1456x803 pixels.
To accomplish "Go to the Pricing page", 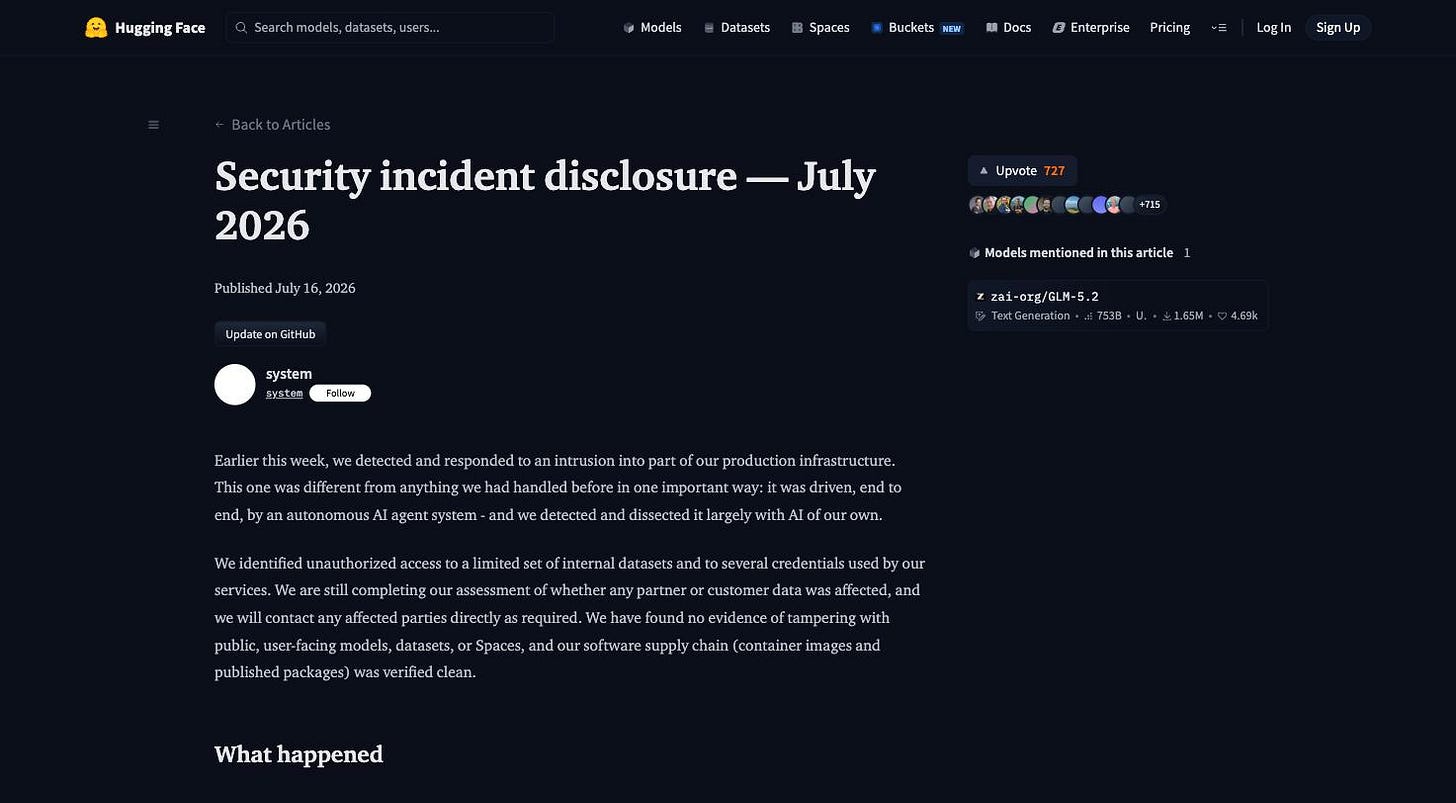I will 1170,28.
